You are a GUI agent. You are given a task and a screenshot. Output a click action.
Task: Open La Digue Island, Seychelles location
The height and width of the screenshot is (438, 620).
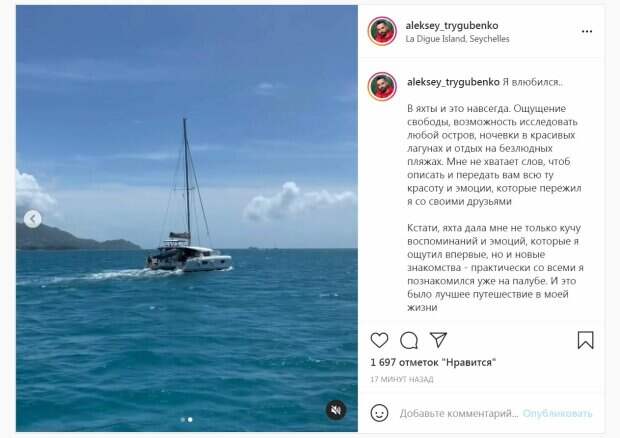[457, 39]
